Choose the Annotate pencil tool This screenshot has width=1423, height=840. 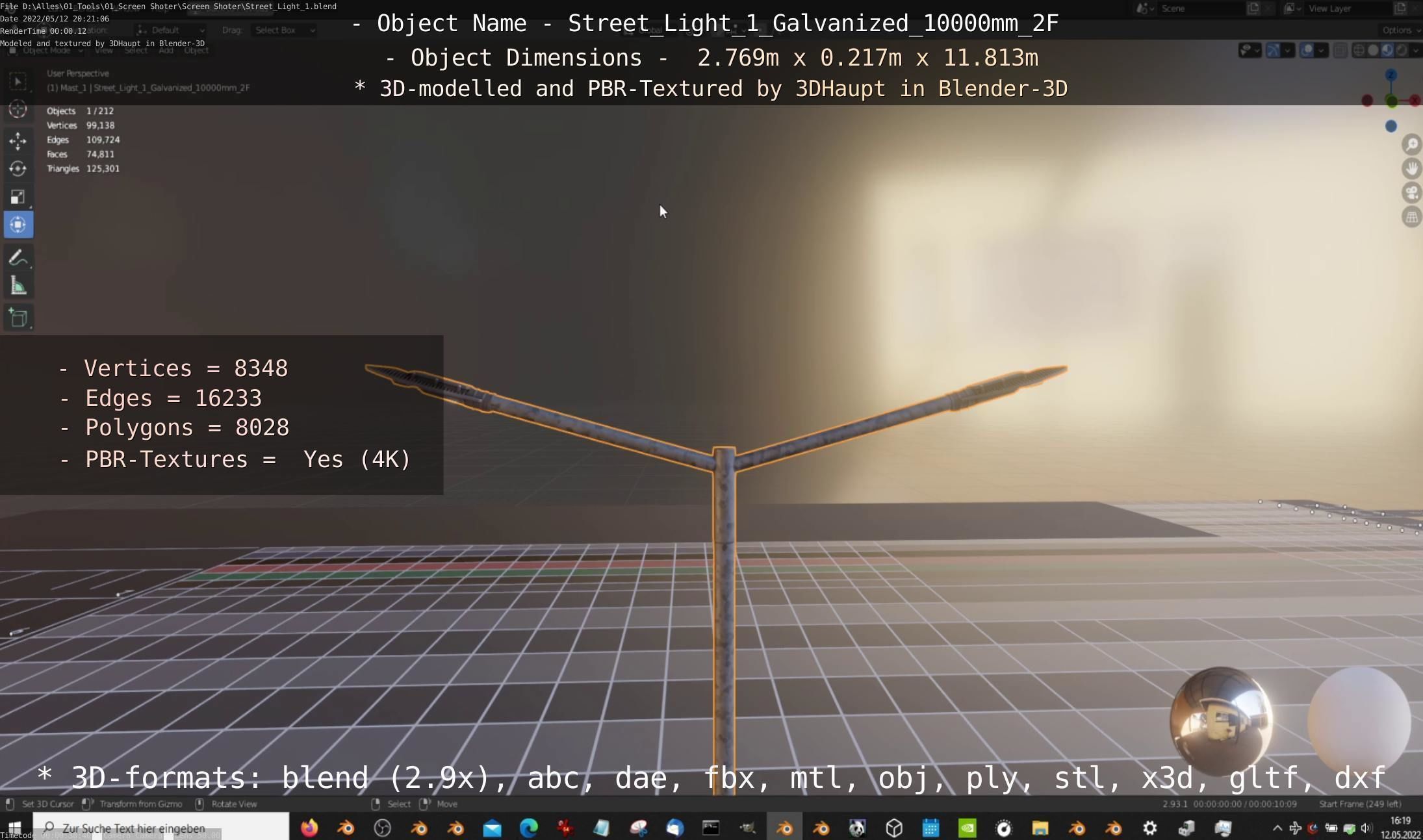18,258
